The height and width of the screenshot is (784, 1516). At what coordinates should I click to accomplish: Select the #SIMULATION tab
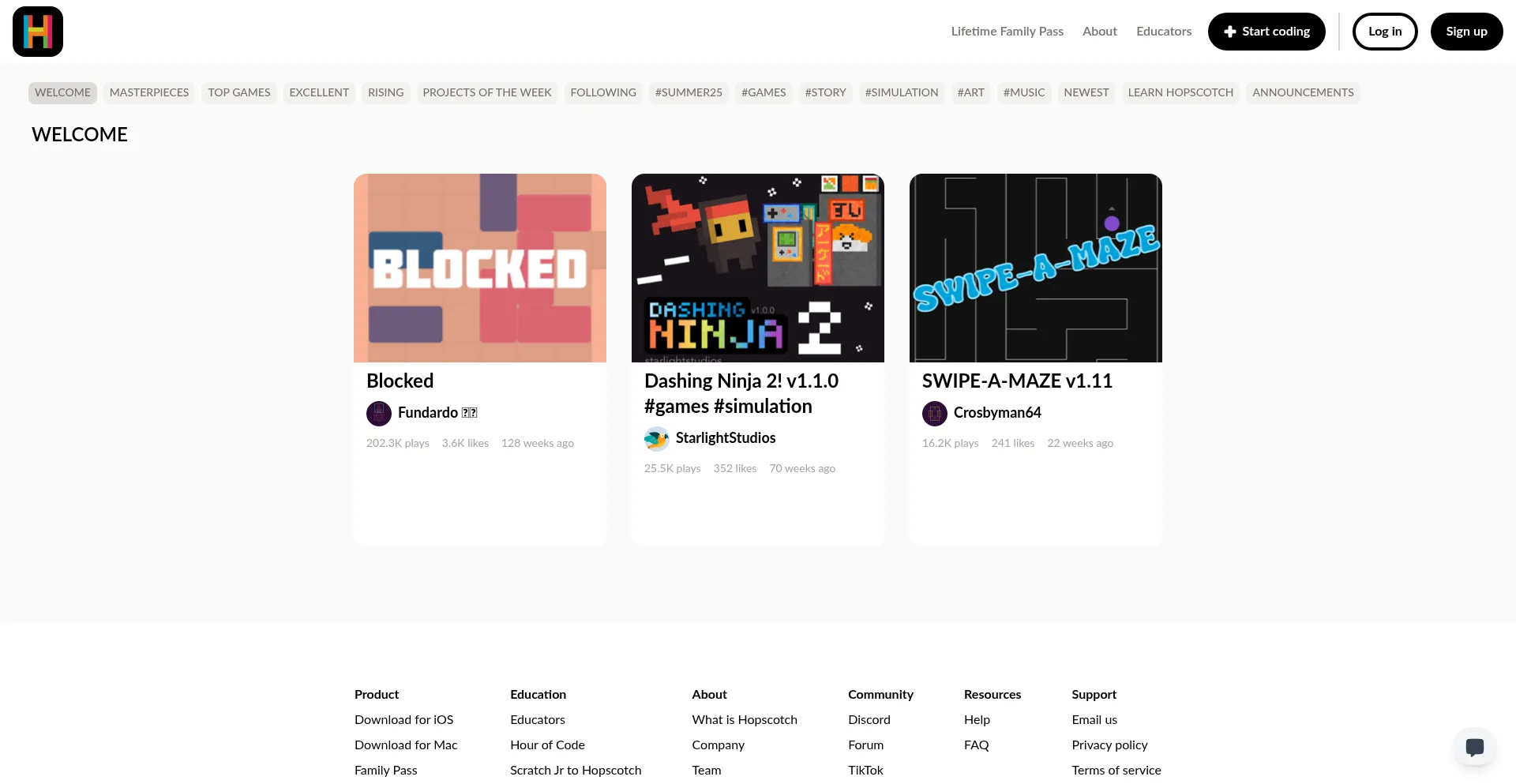click(x=902, y=92)
